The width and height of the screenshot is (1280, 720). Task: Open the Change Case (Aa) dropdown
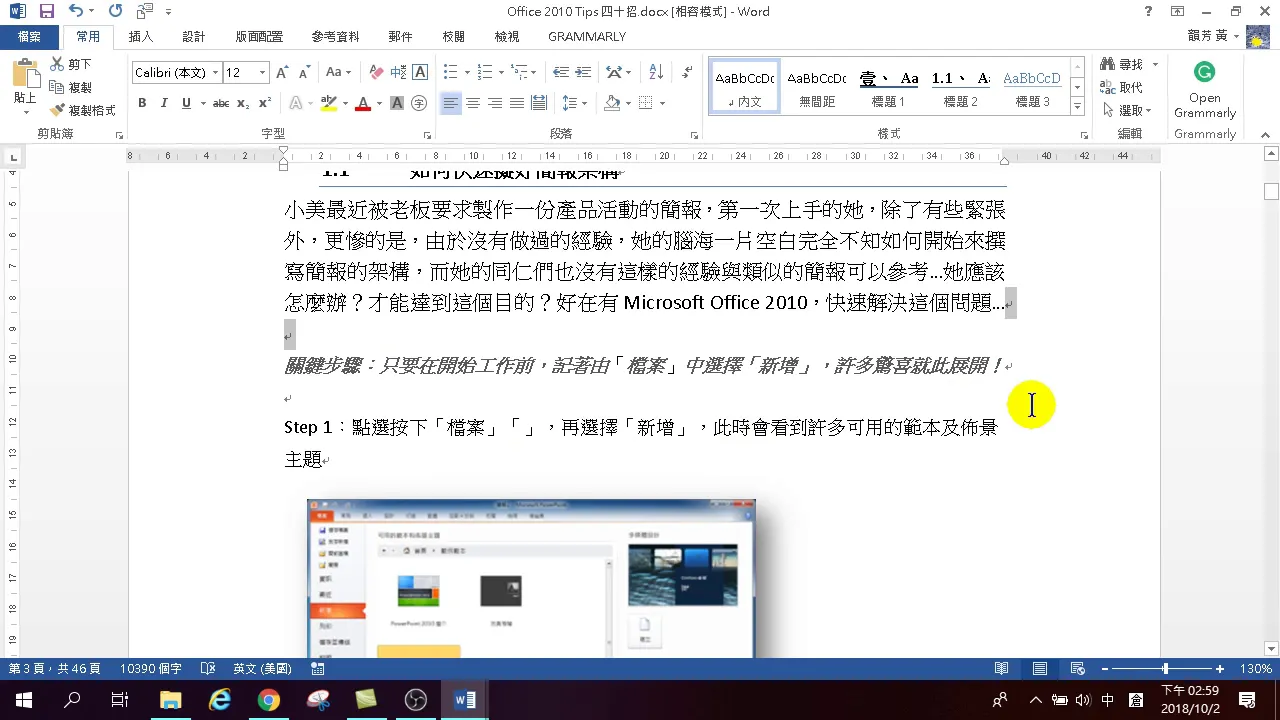(338, 72)
